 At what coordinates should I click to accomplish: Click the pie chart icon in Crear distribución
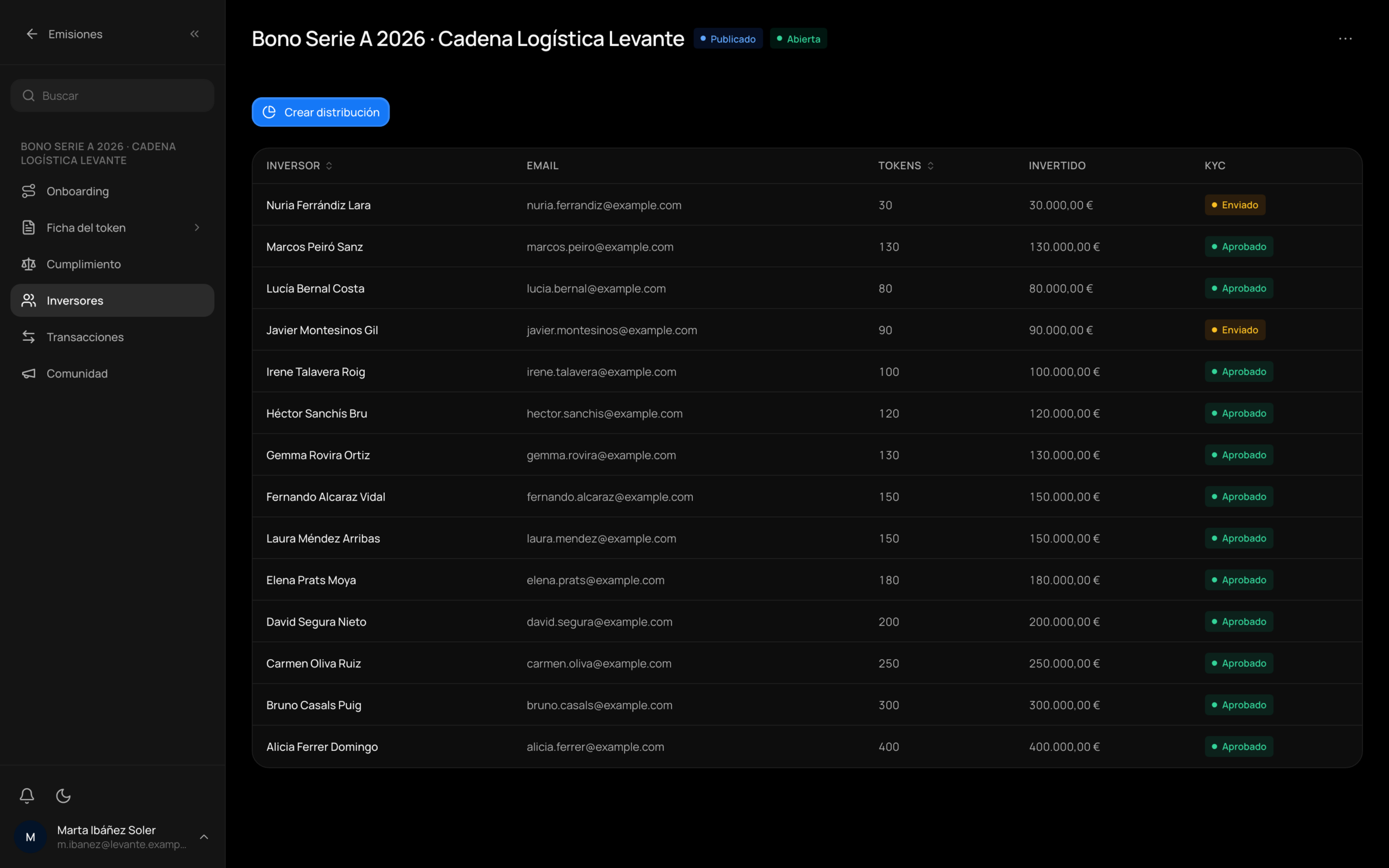coord(269,112)
